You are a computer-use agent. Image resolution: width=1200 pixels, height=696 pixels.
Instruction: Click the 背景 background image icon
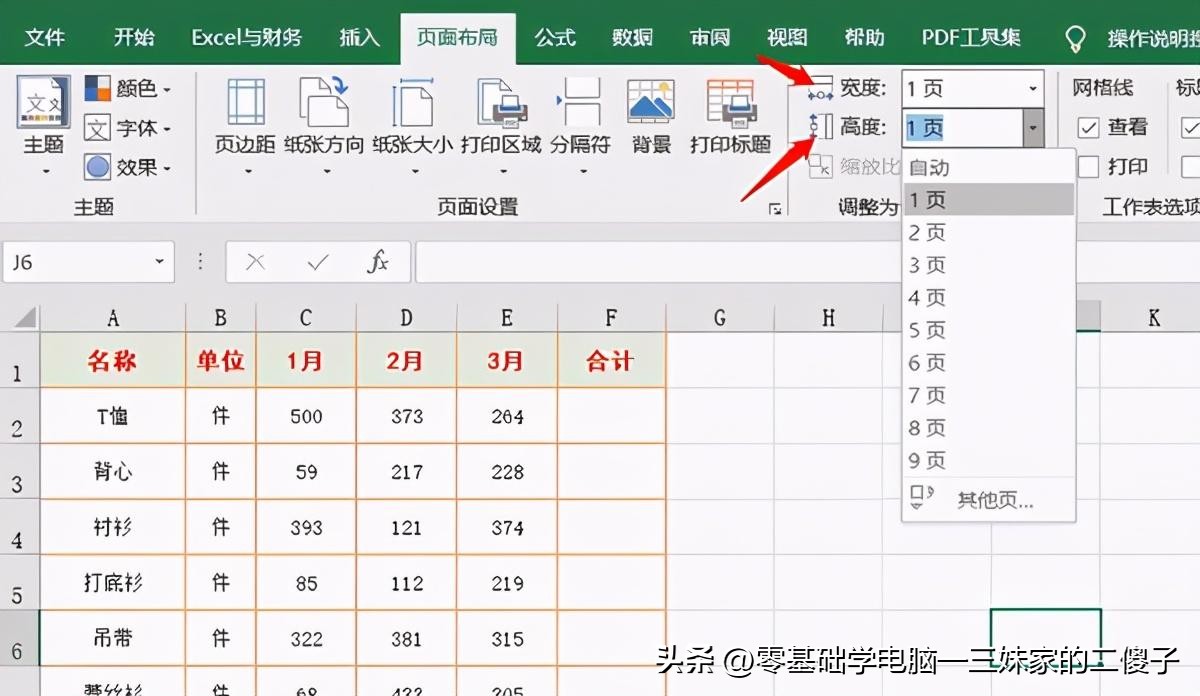pos(651,105)
